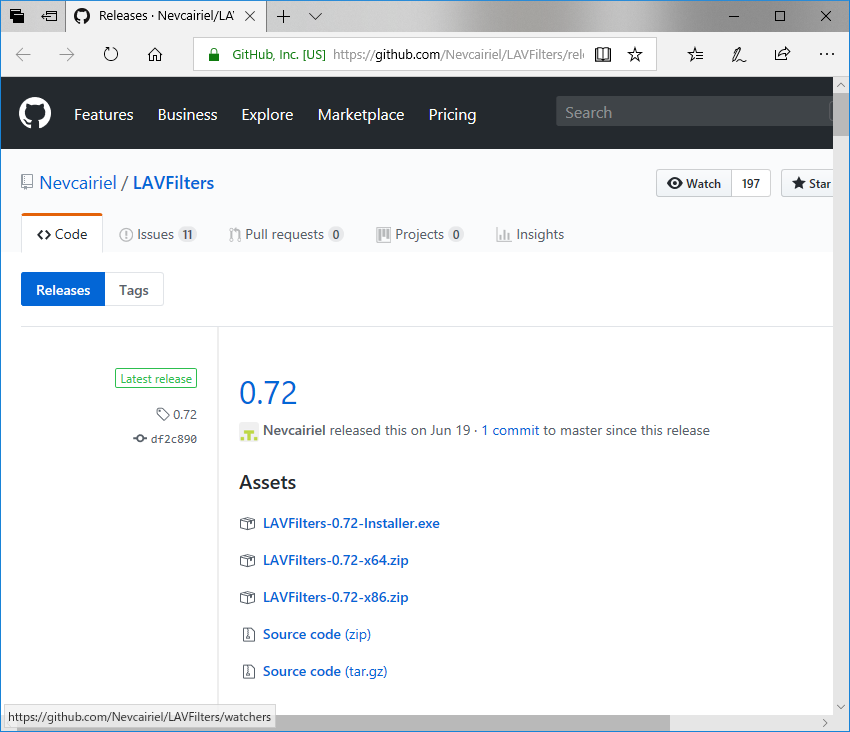Screen dimensions: 850x732
Task: Click package icon beside LAVFilters-0.72-x86.zip
Action: (x=247, y=597)
